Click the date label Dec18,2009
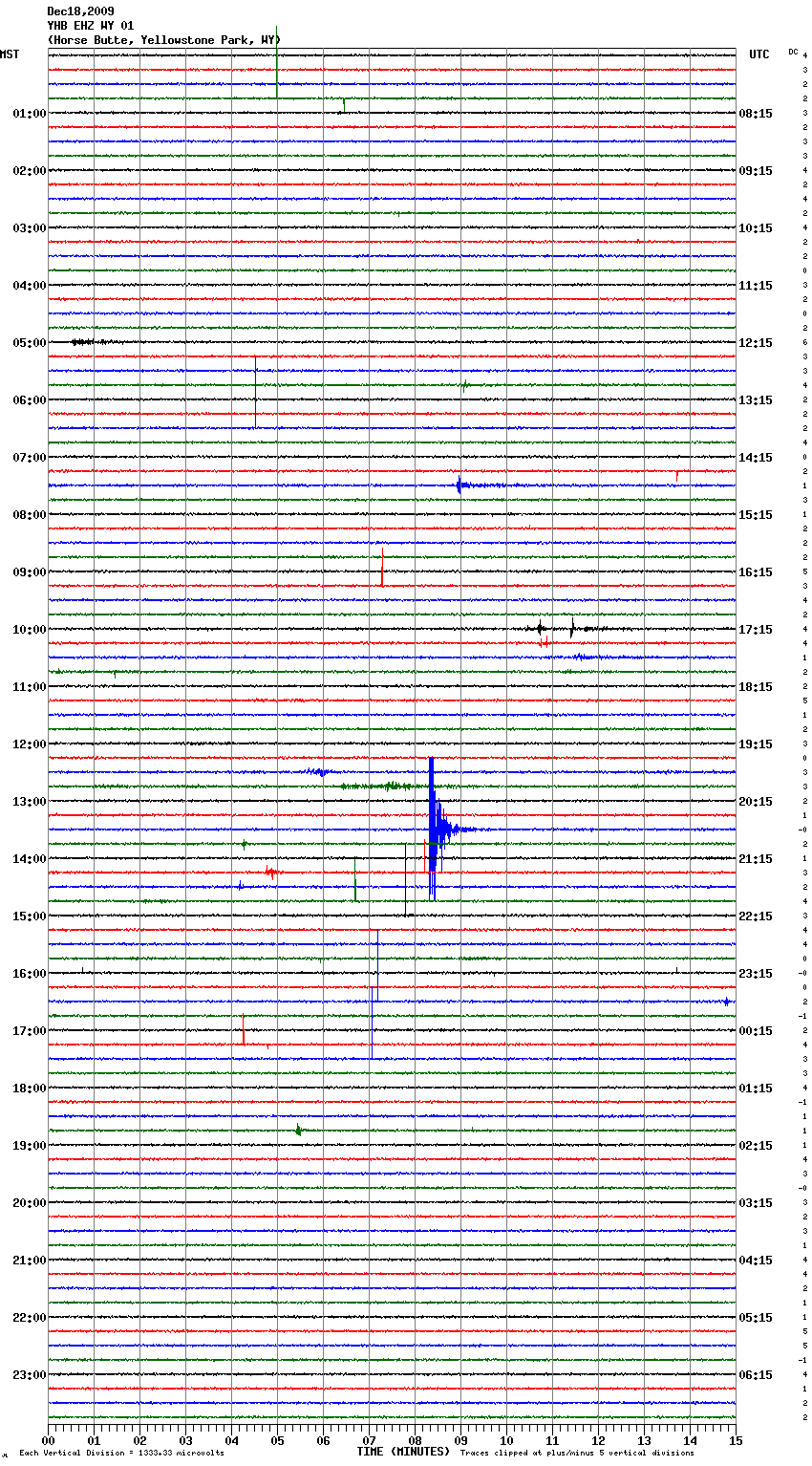 [x=80, y=11]
